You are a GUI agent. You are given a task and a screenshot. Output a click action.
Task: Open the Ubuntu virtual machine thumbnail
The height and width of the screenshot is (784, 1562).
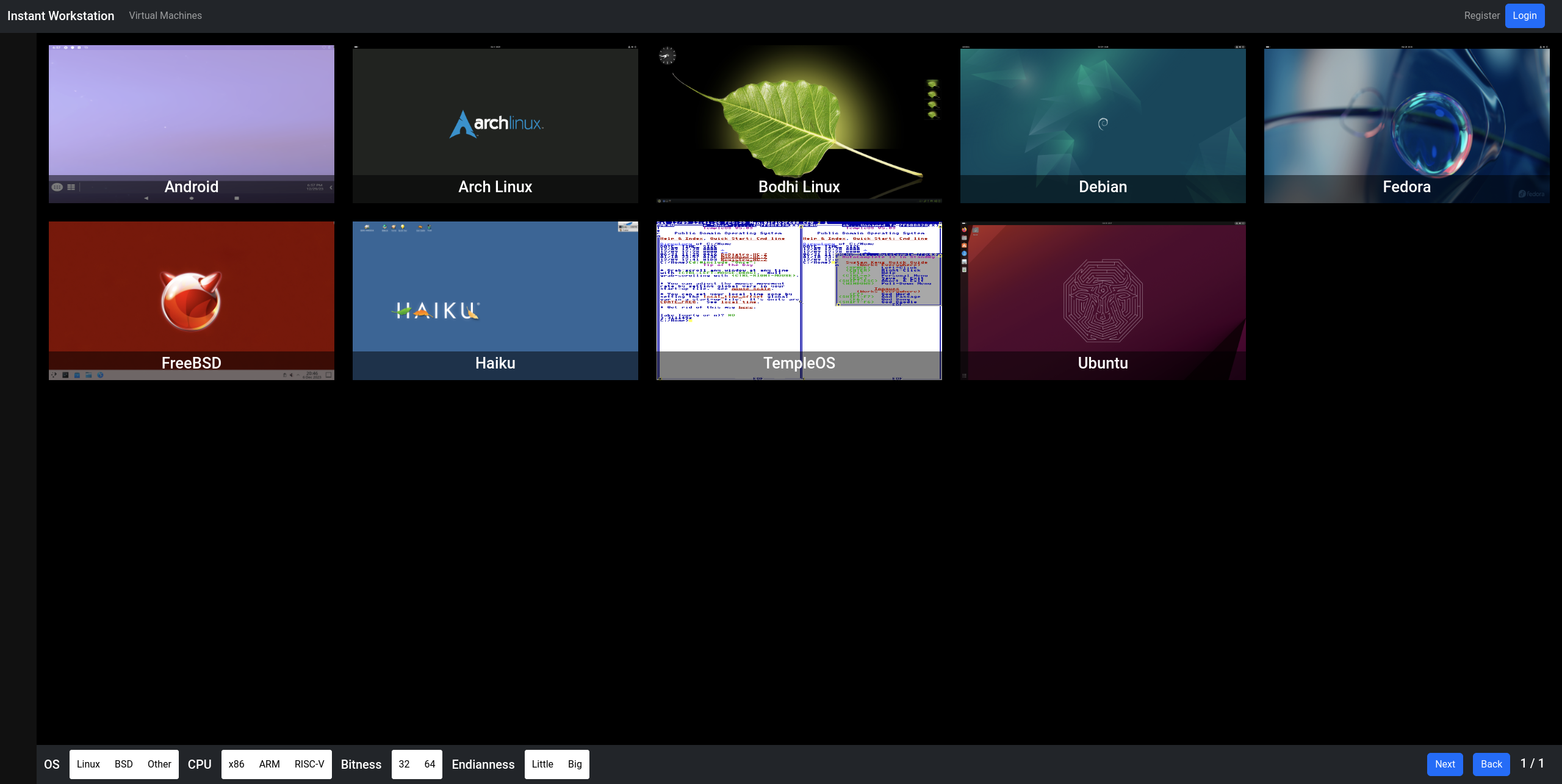click(1103, 300)
